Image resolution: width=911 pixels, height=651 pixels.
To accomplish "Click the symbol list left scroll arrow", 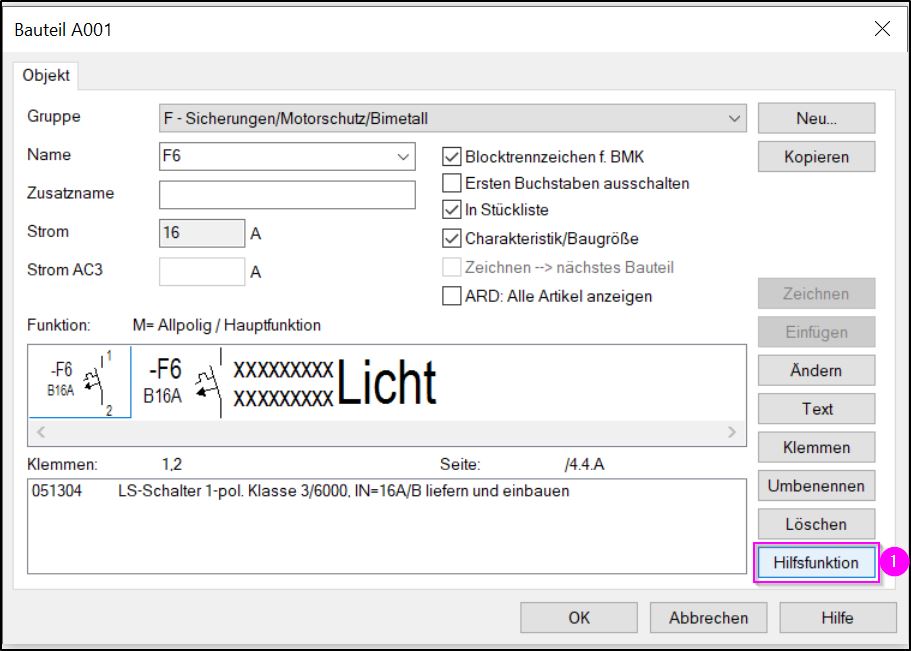I will 41,432.
